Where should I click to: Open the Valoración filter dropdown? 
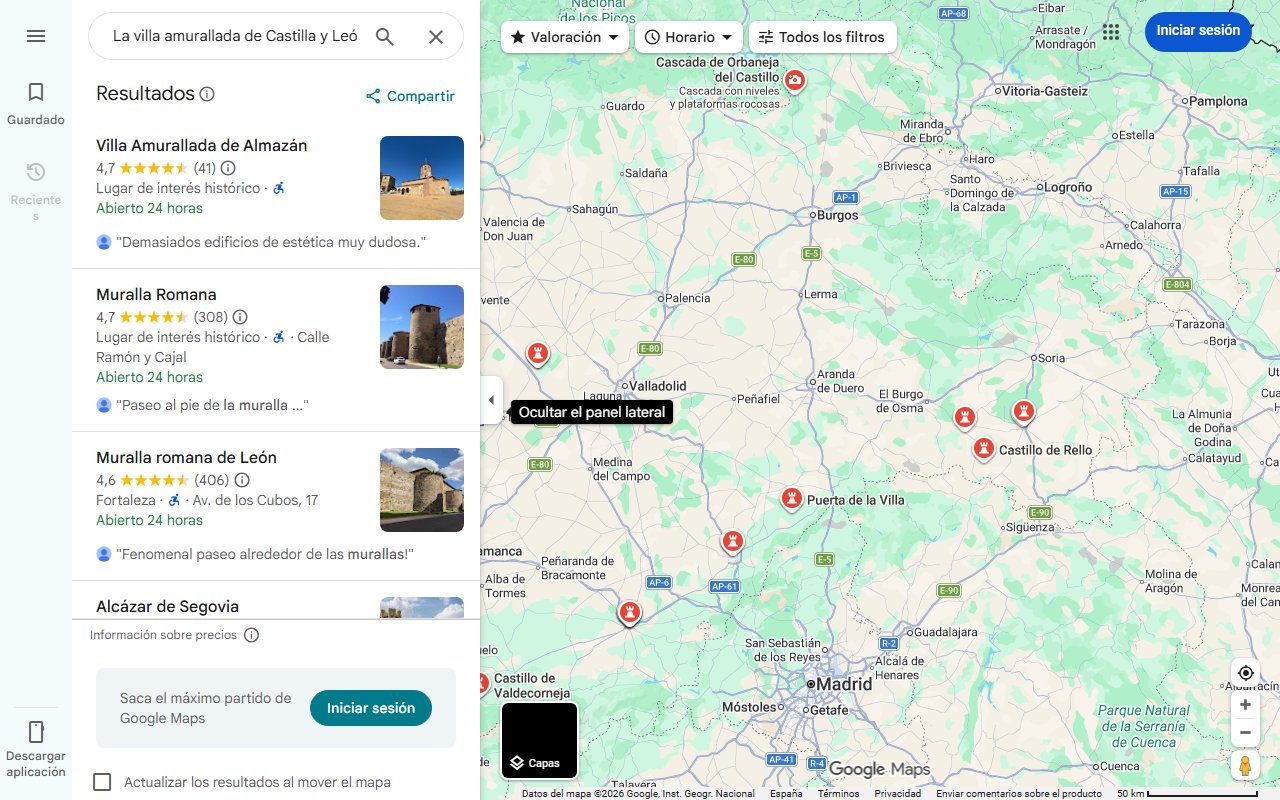pos(564,36)
